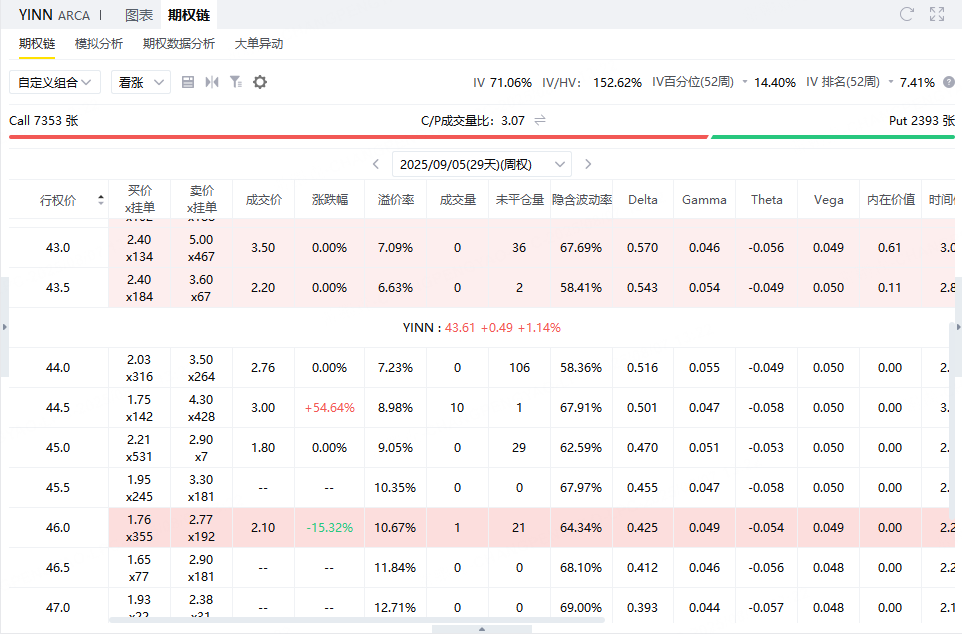Click the table layout icon in toolbar
This screenshot has width=962, height=634.
coord(188,82)
